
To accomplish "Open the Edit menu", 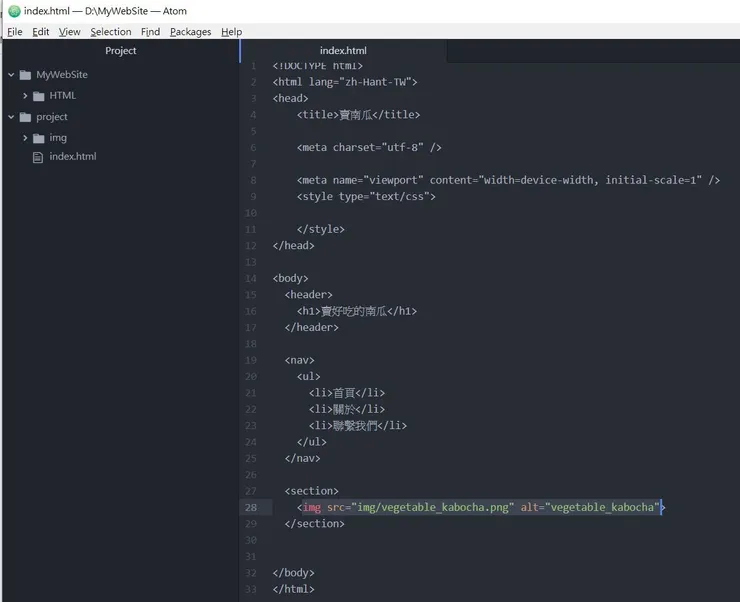I will [41, 32].
